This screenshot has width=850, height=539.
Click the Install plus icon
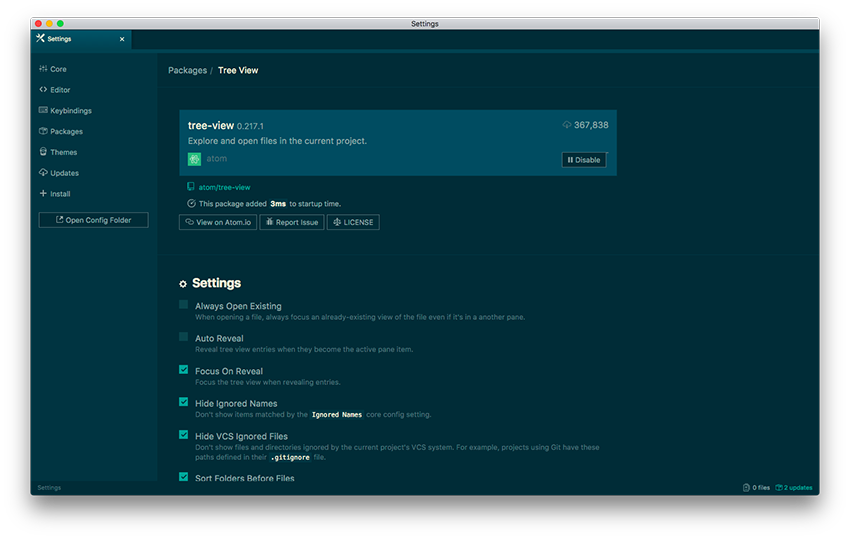43,194
